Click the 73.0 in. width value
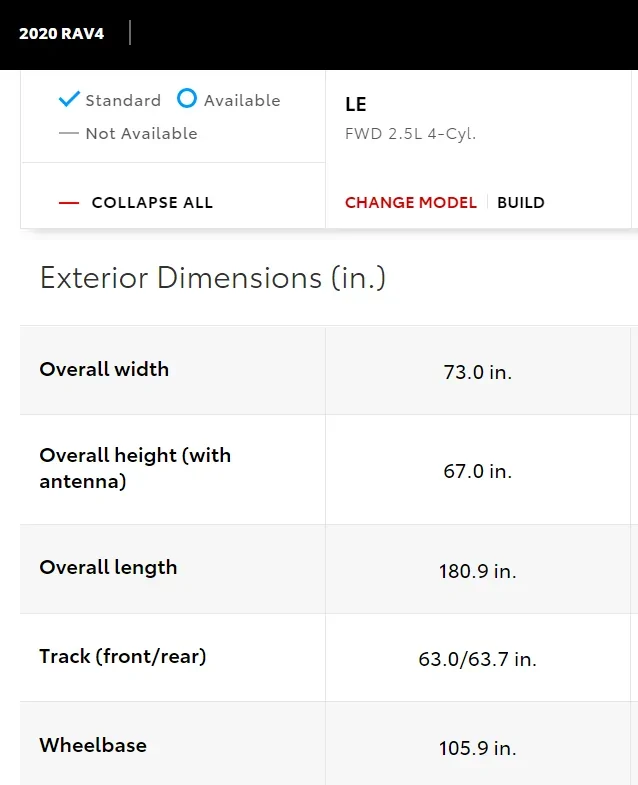This screenshot has height=785, width=638. (477, 372)
